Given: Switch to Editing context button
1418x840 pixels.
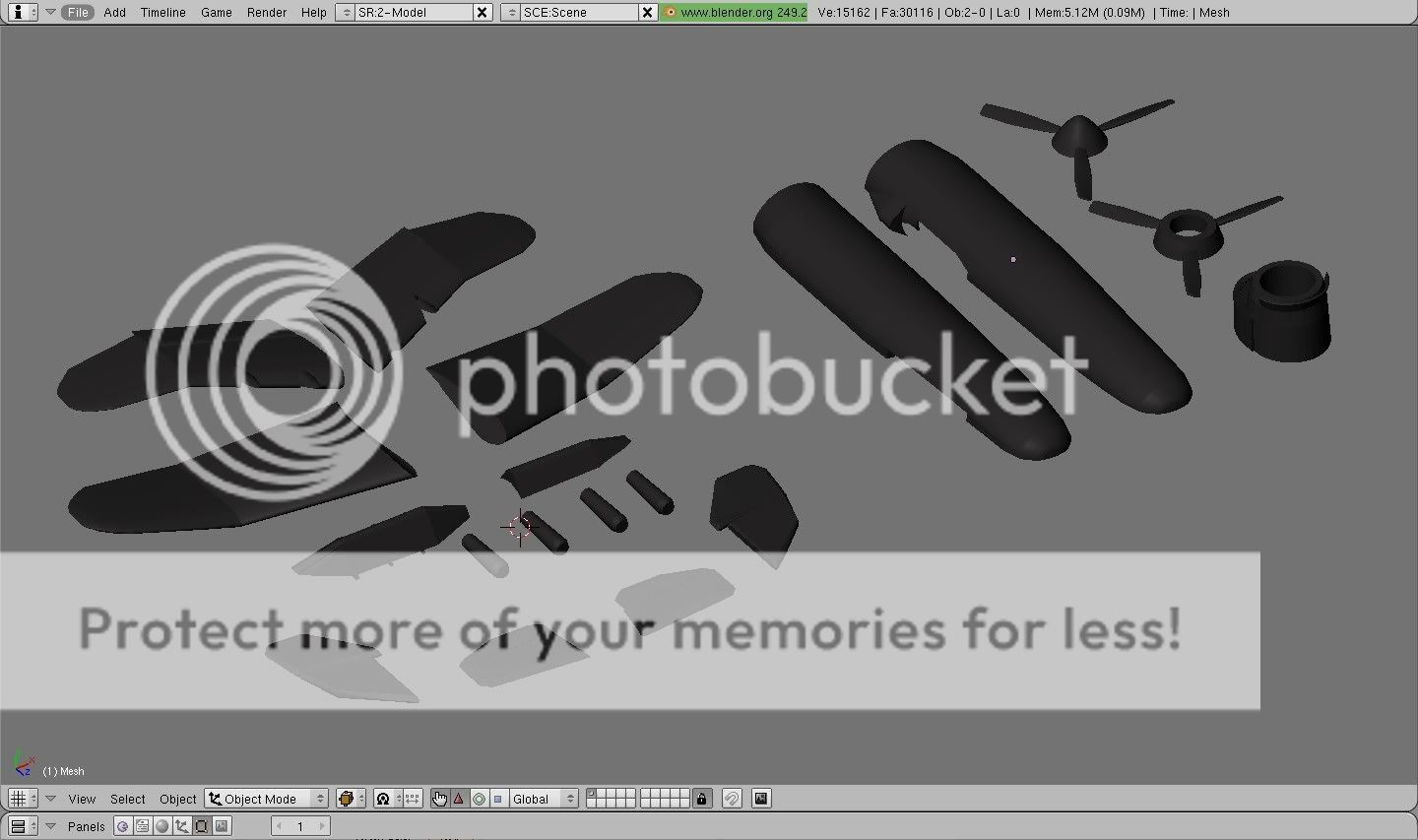Looking at the screenshot, I should click(202, 826).
